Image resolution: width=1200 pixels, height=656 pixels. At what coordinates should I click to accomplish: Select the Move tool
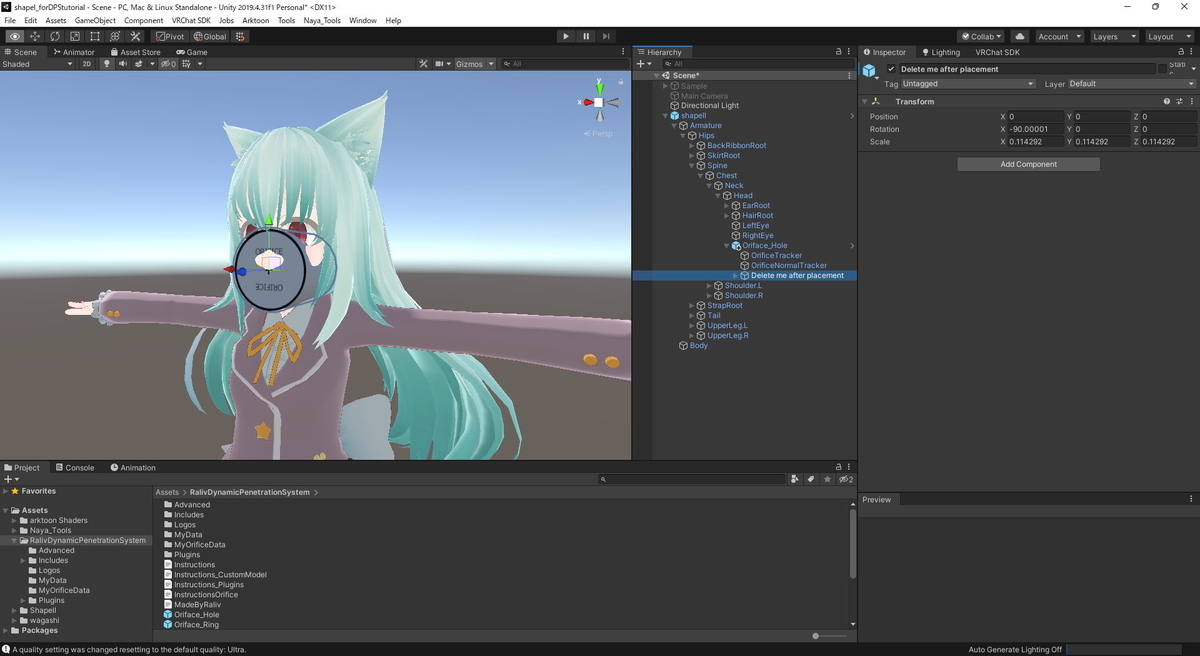(34, 35)
